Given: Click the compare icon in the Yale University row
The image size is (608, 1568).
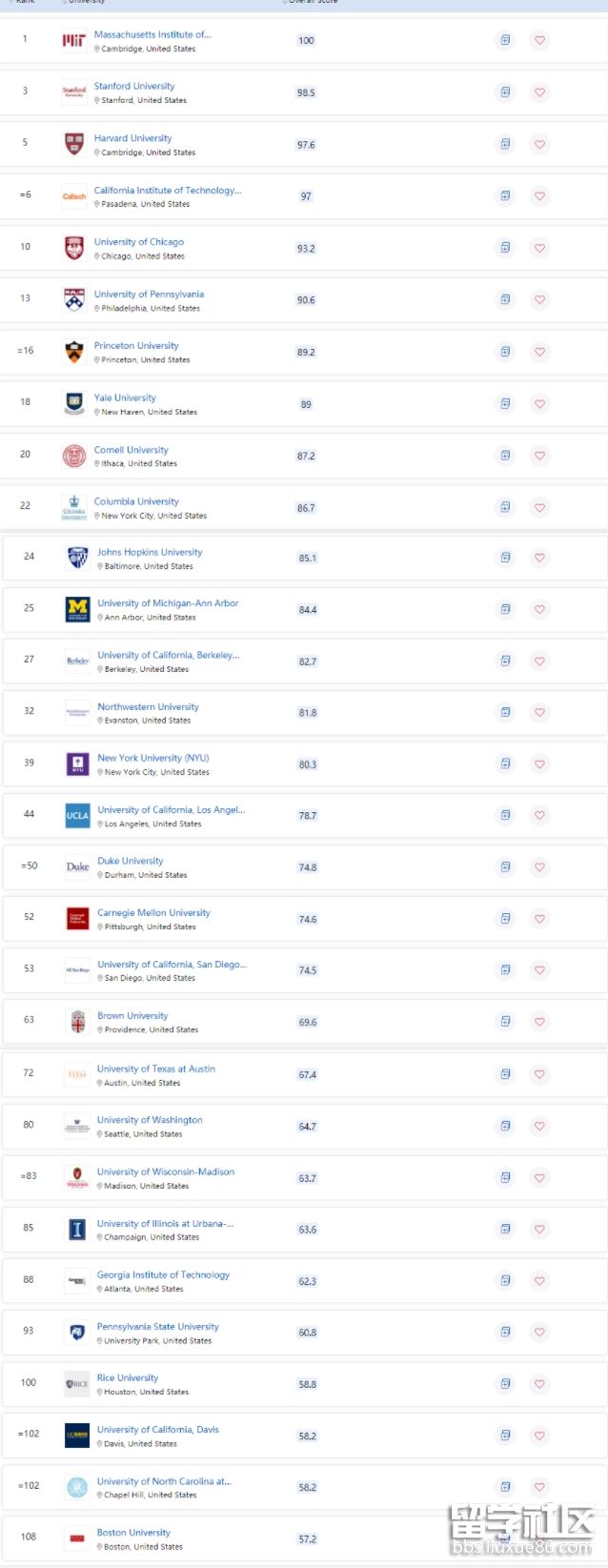Looking at the screenshot, I should 505,403.
